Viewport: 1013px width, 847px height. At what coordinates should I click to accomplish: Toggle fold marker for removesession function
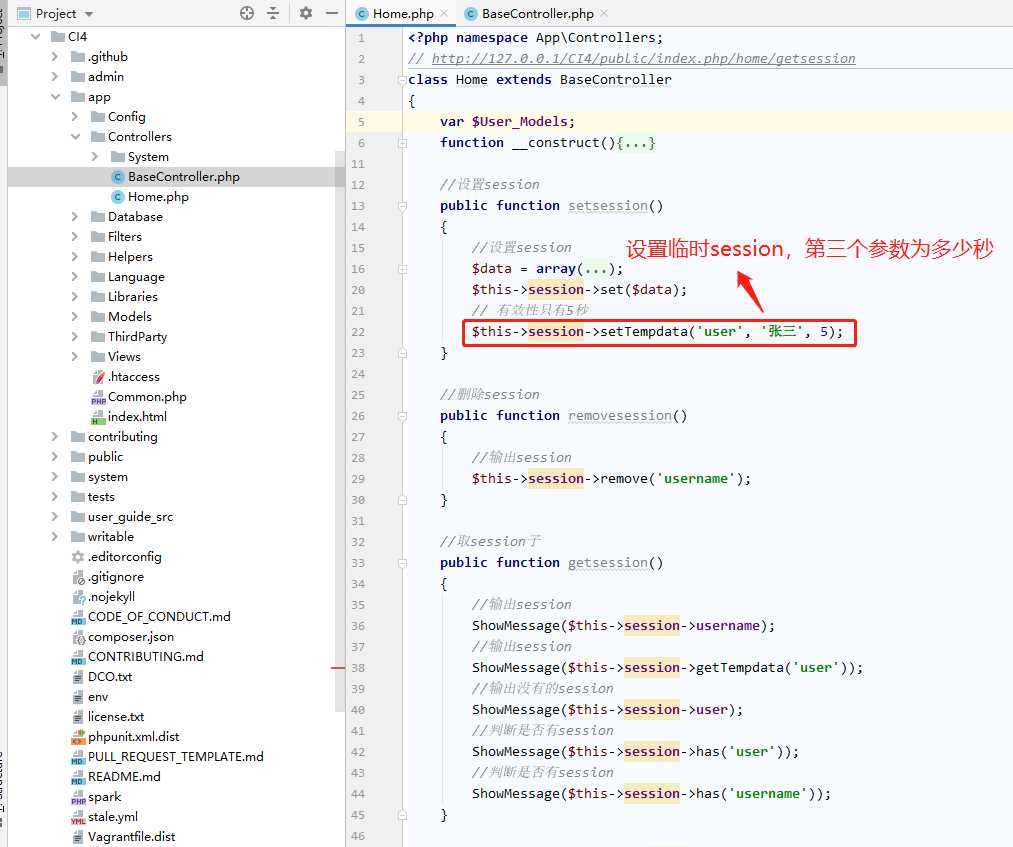402,416
